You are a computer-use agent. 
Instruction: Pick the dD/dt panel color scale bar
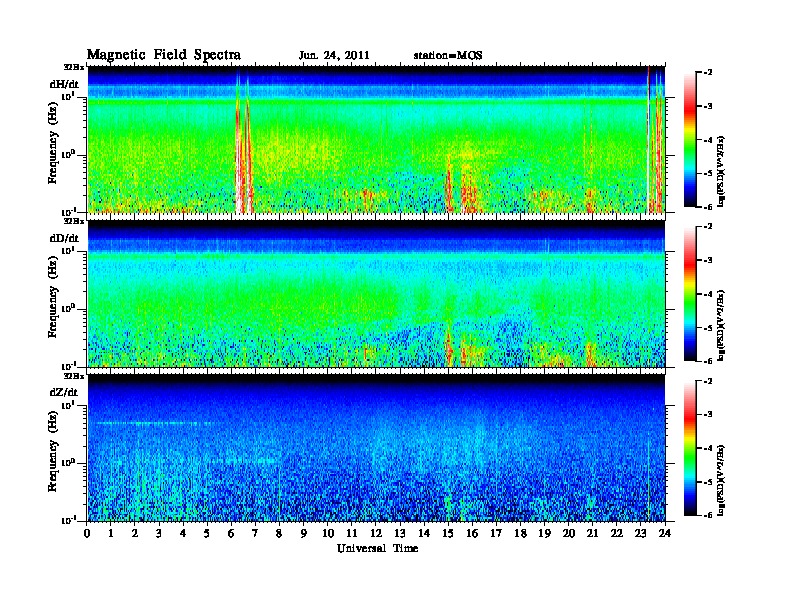690,294
